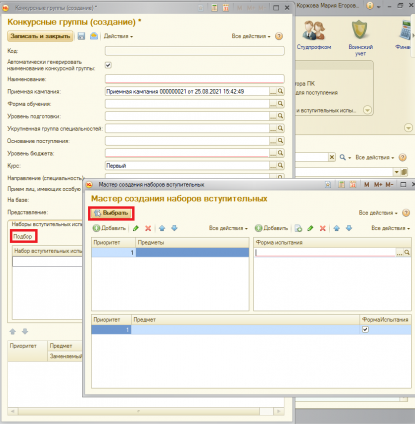Delete row with red X in Предметы toolbar
Image resolution: width=415 pixels, height=424 pixels.
click(148, 228)
